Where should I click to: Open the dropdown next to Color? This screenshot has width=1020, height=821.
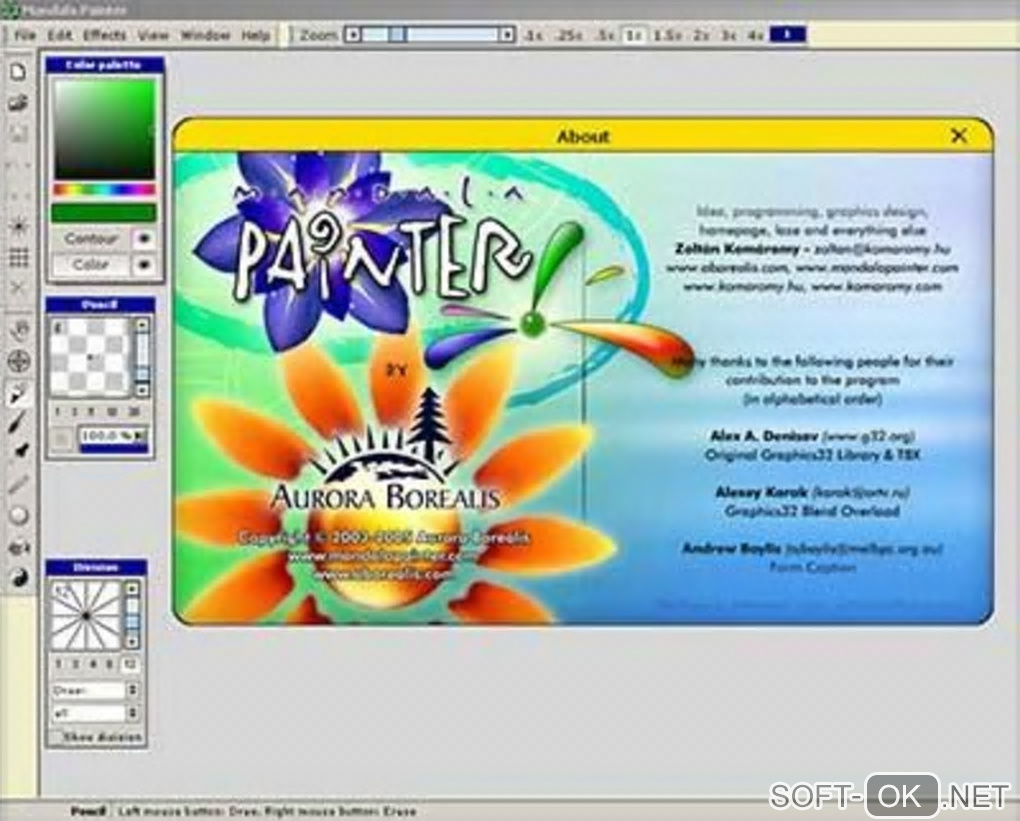pyautogui.click(x=144, y=265)
